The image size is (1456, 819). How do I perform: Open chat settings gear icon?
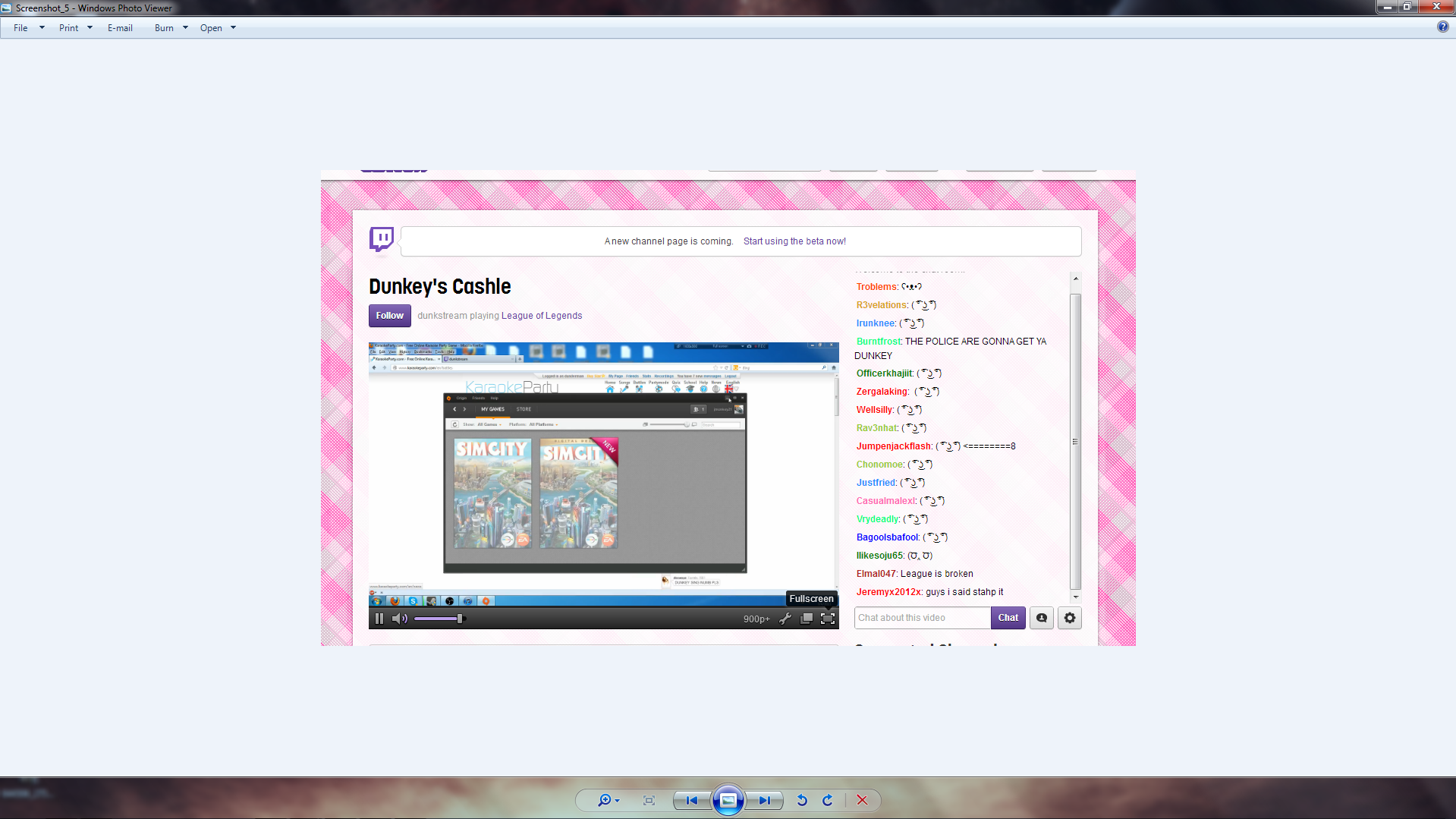coord(1070,618)
